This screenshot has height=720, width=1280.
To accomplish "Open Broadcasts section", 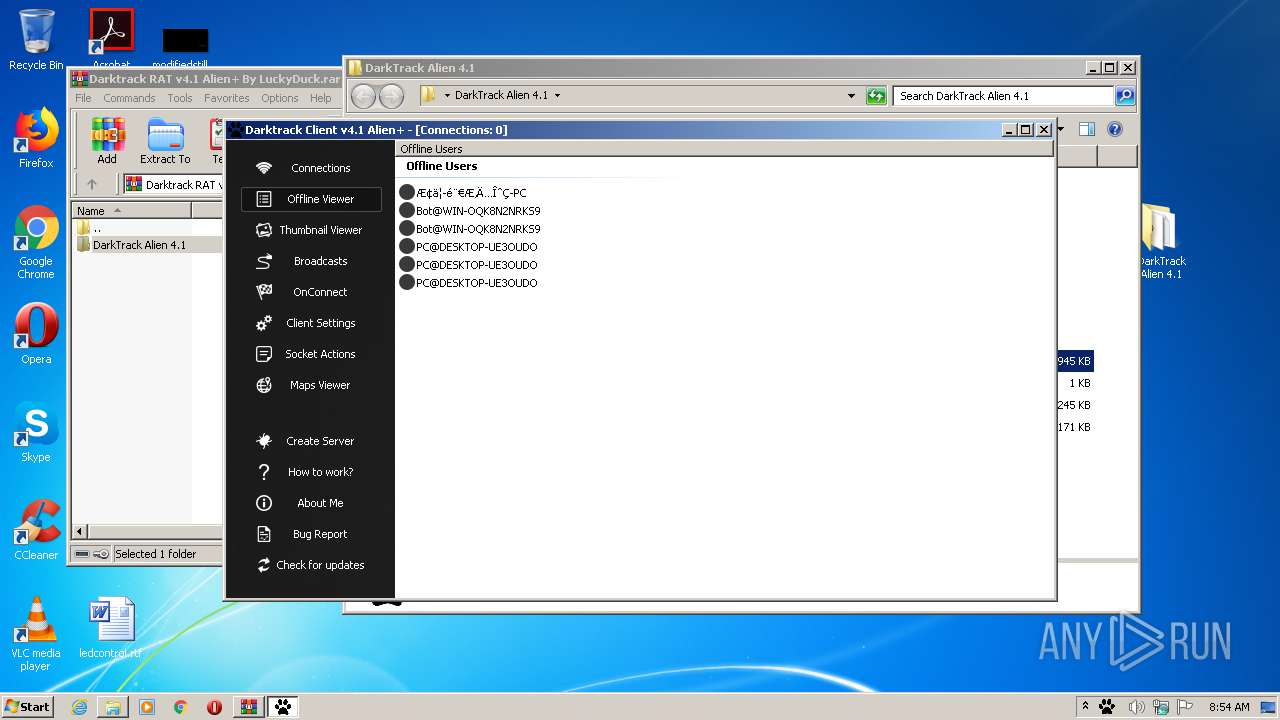I will 311,261.
